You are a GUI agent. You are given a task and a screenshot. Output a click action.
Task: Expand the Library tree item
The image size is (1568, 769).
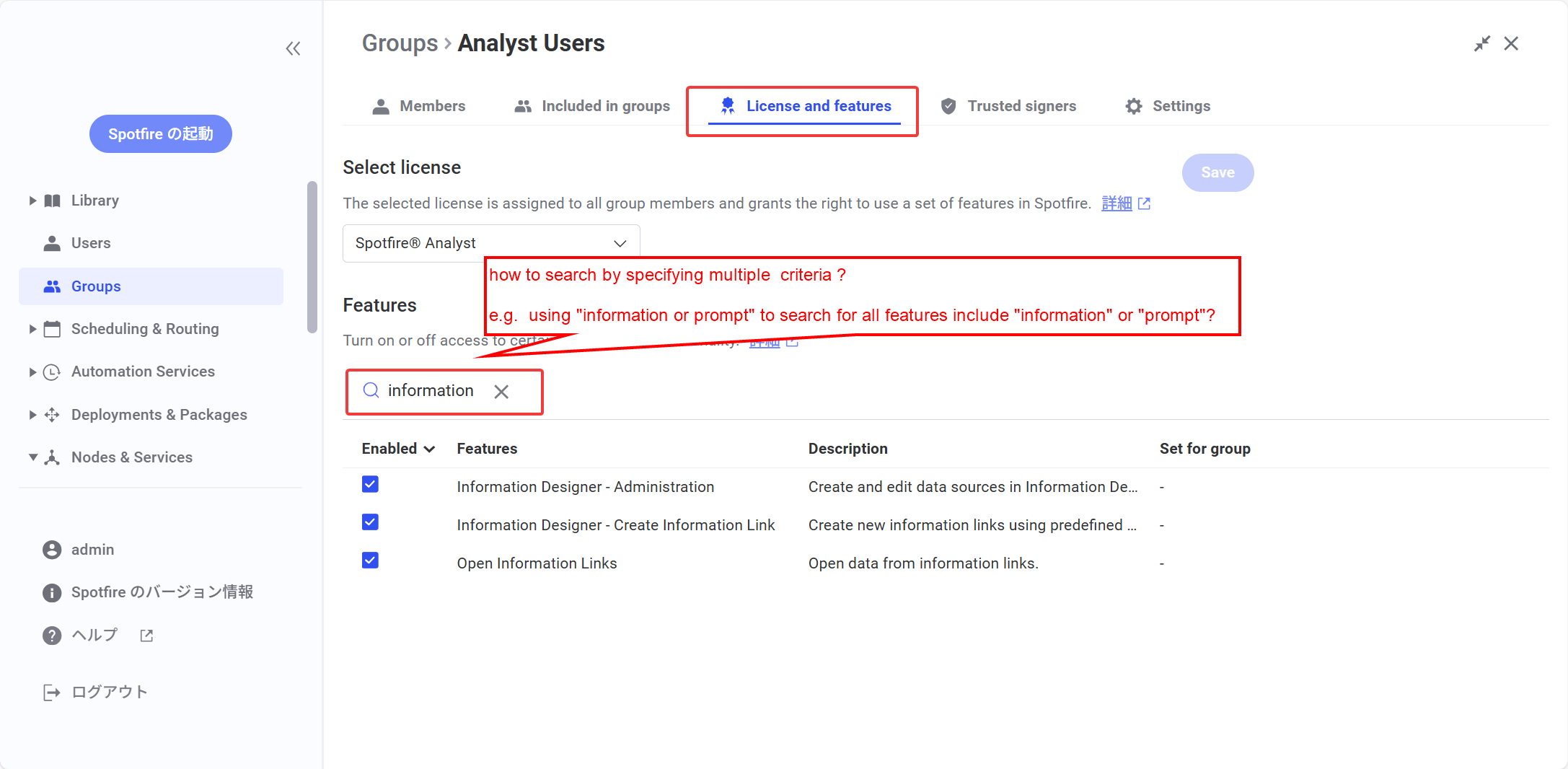32,201
